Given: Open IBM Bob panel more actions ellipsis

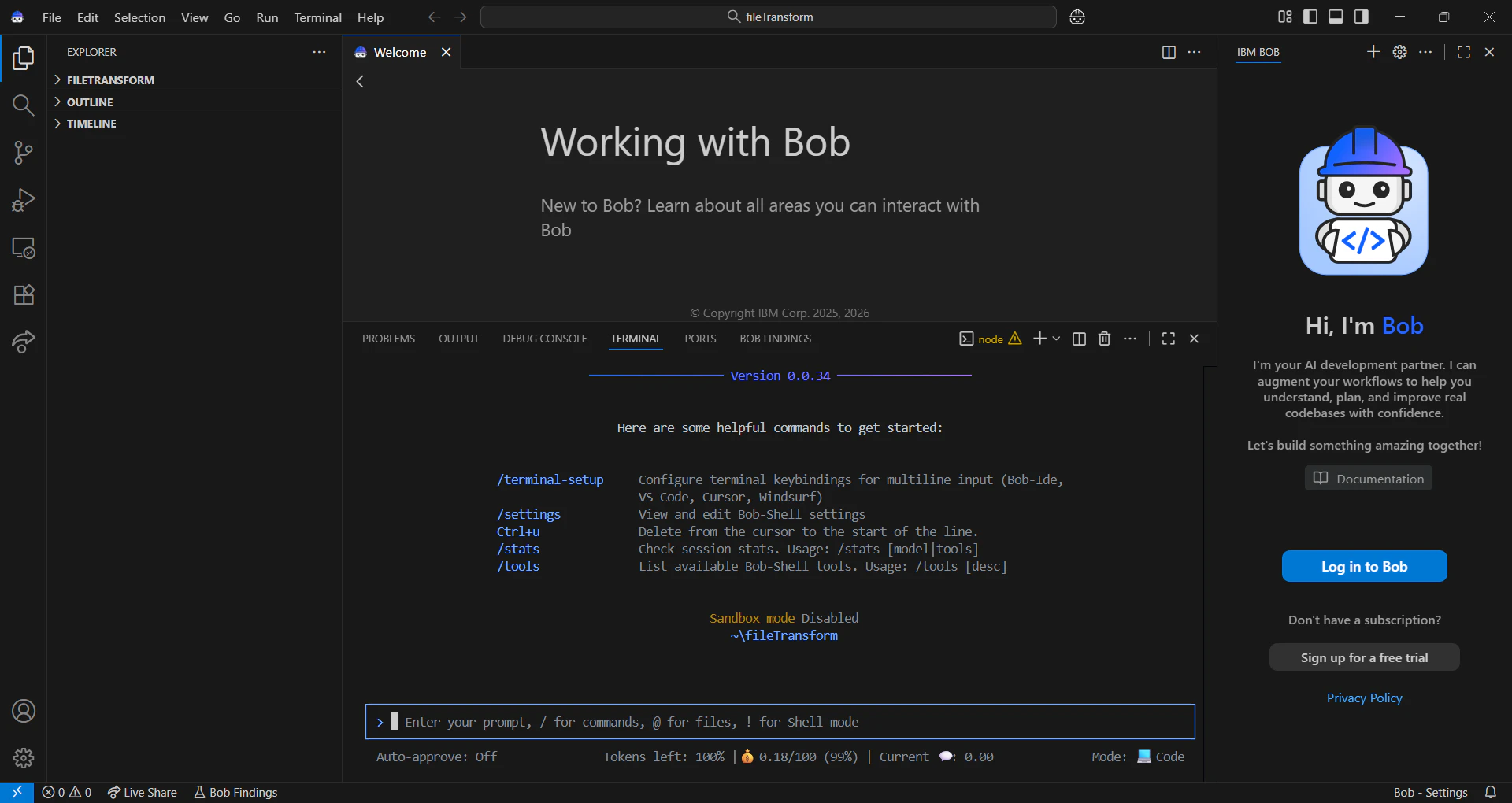Looking at the screenshot, I should [1425, 52].
